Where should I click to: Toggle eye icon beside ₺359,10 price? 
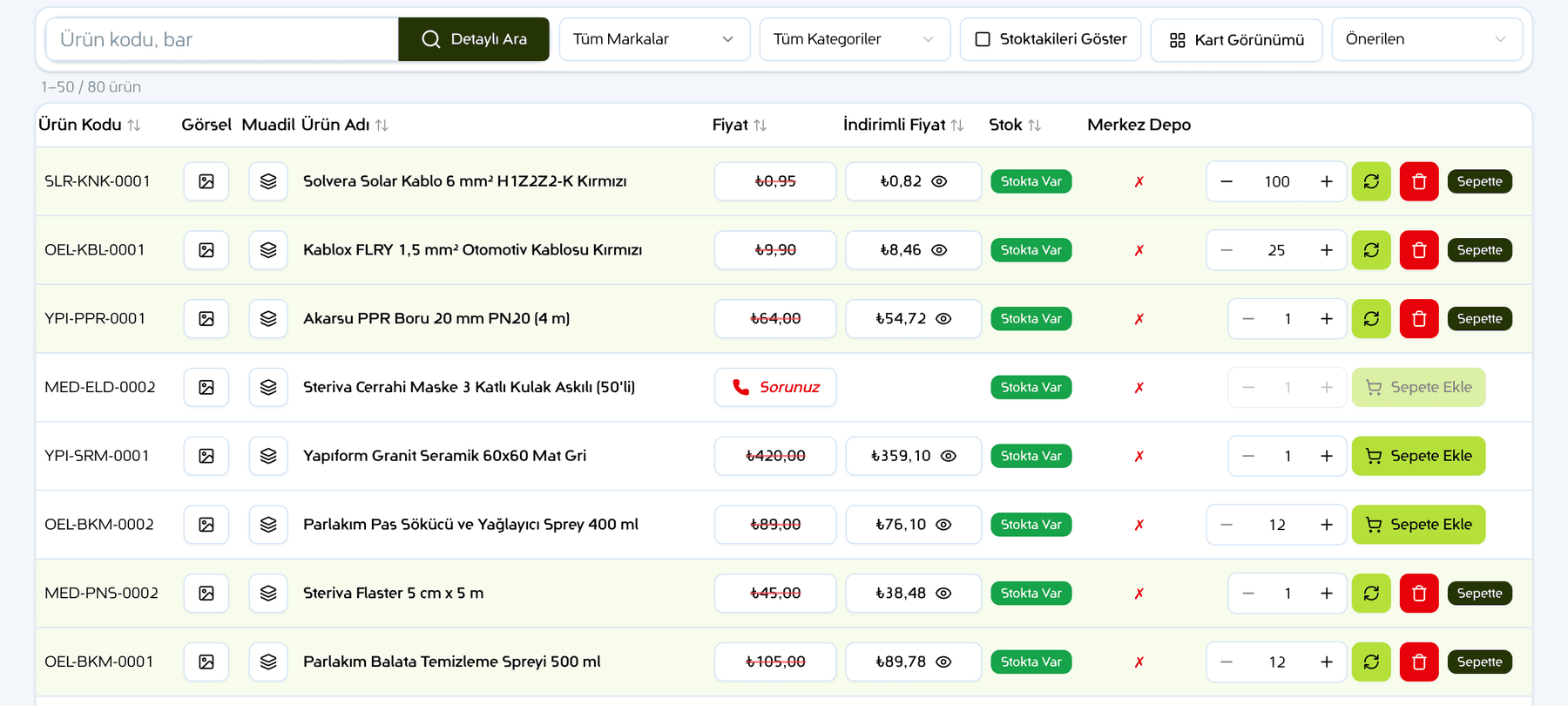tap(949, 456)
